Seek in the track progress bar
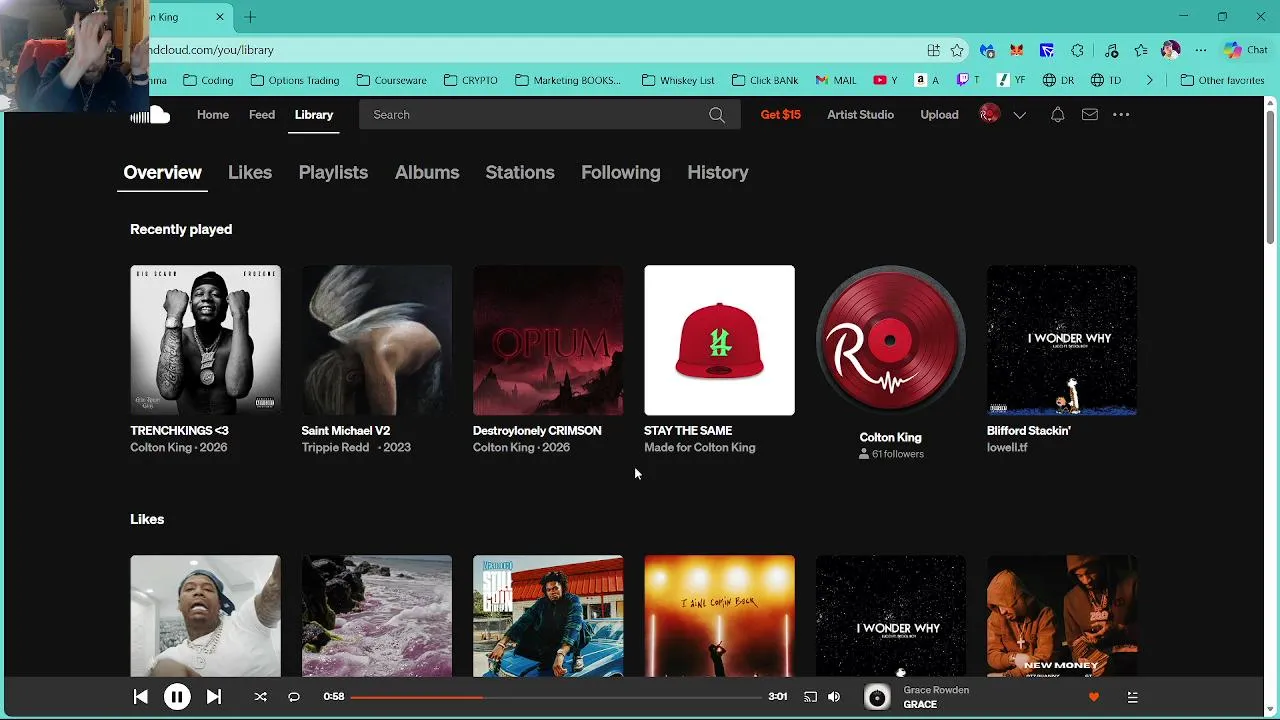The height and width of the screenshot is (720, 1280). [557, 697]
